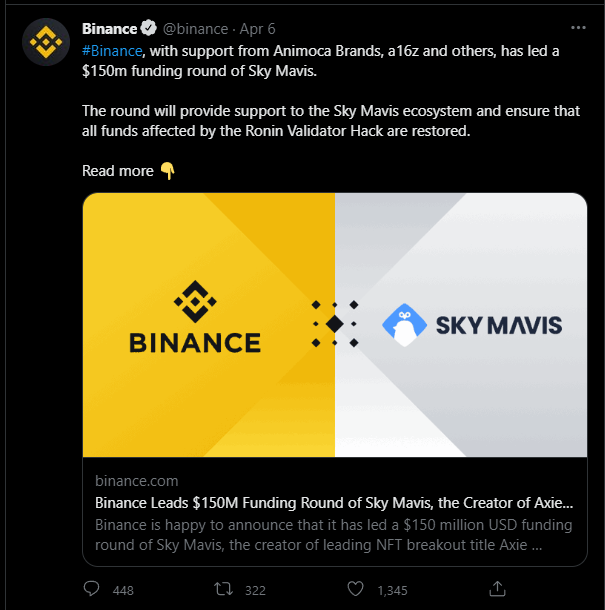Click the pointing-down emoji after Read more

click(168, 171)
